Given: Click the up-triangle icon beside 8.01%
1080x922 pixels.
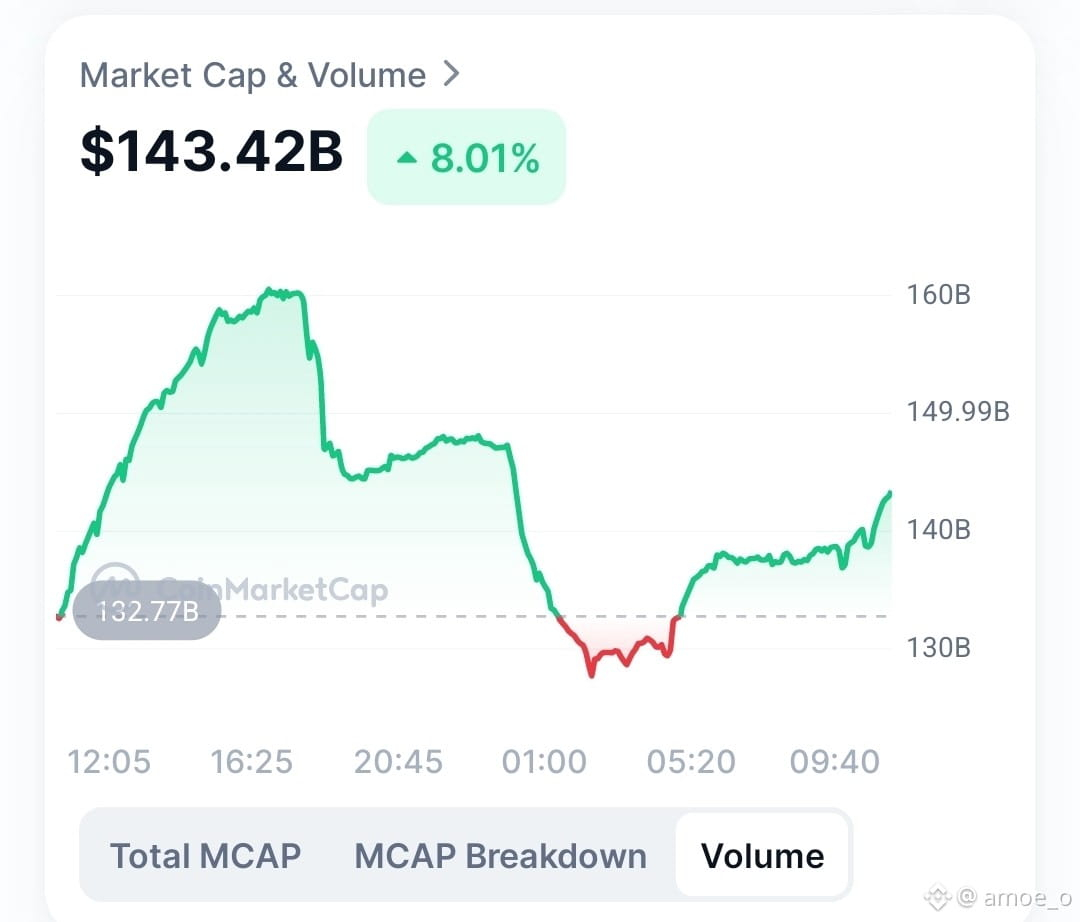Looking at the screenshot, I should (x=407, y=158).
